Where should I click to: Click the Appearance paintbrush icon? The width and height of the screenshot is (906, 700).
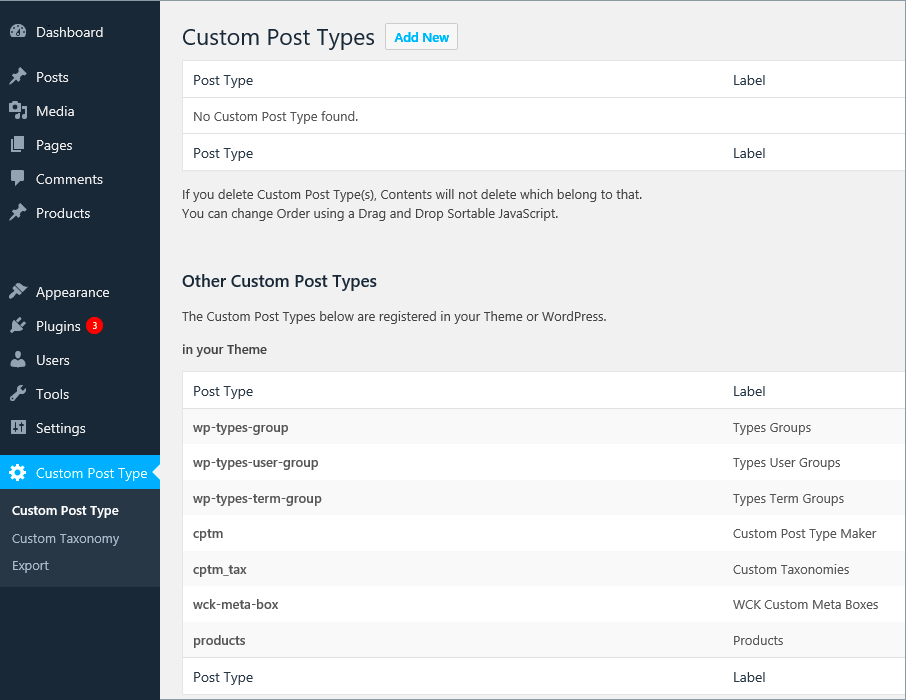pos(18,291)
